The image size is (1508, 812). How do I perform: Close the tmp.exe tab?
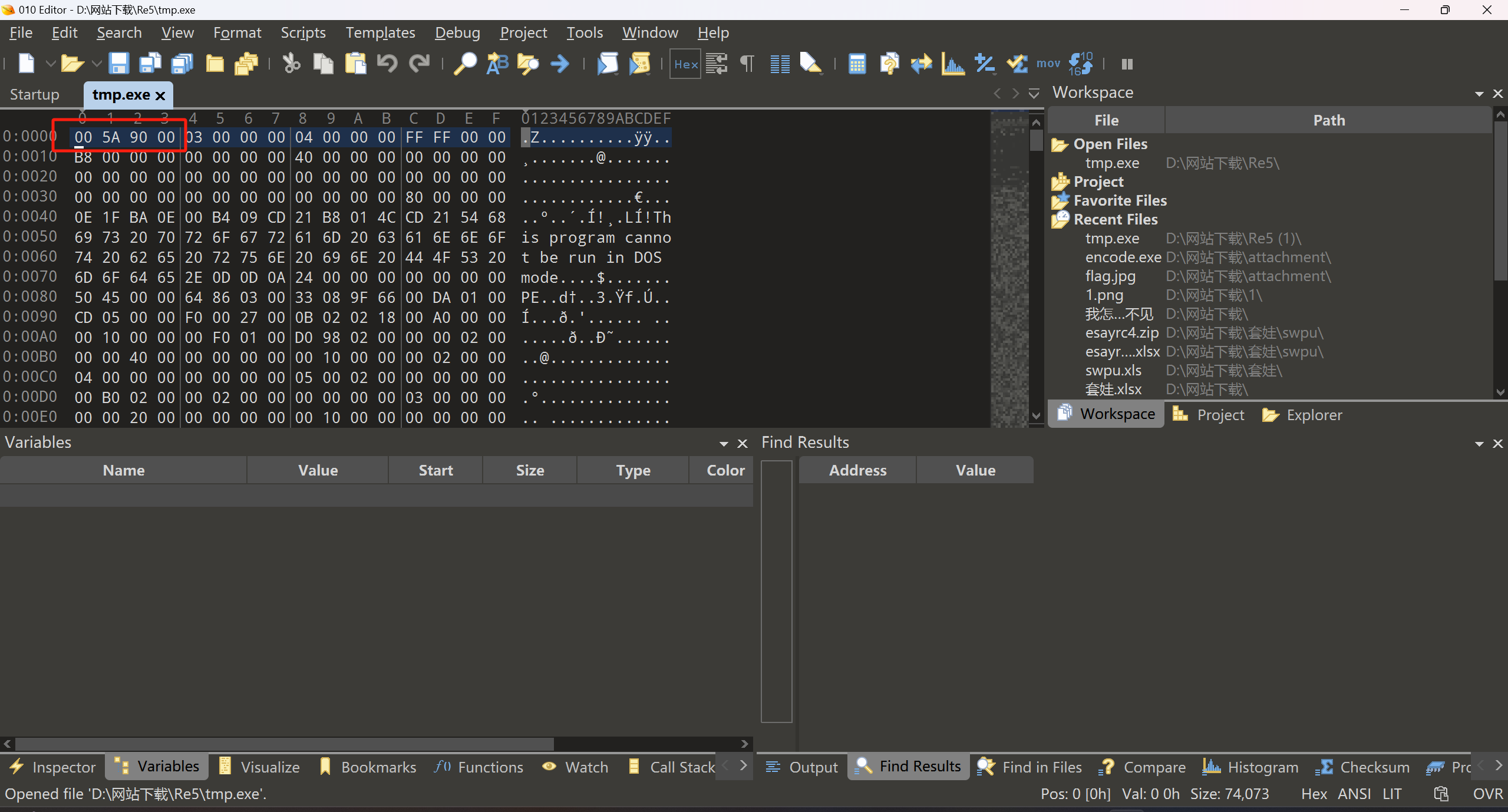[x=160, y=95]
